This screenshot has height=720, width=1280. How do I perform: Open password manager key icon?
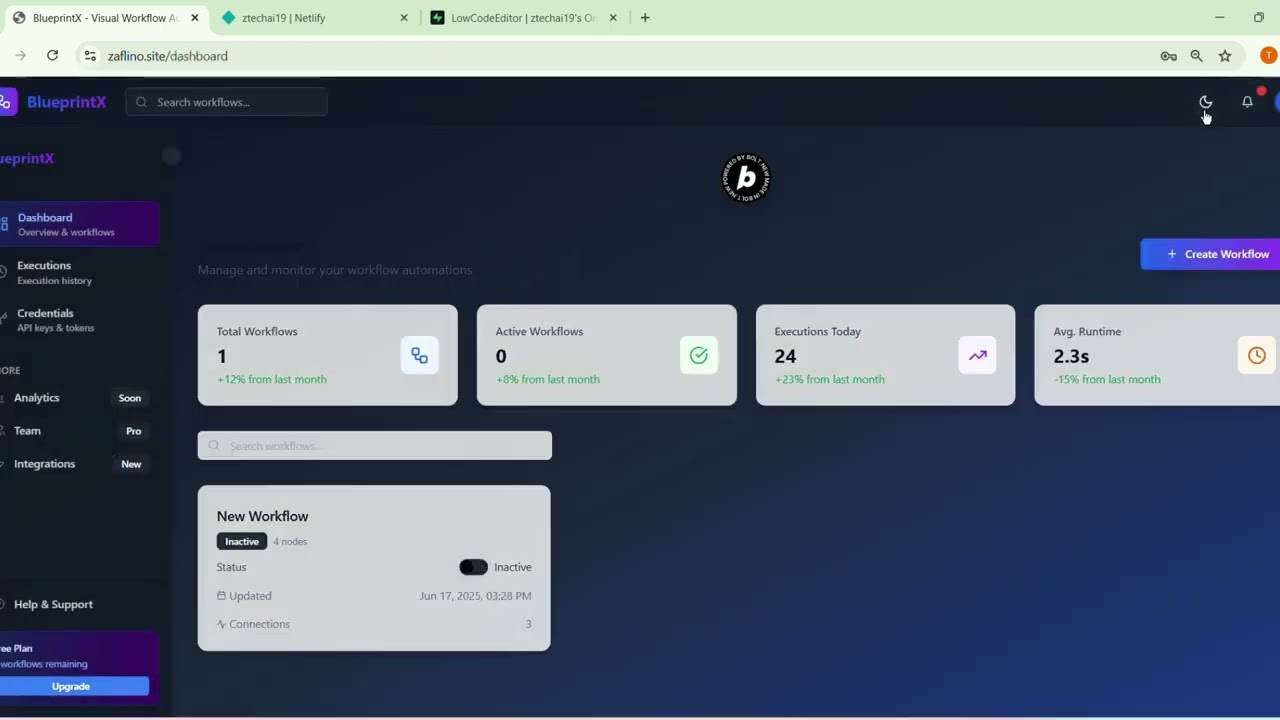pyautogui.click(x=1168, y=56)
